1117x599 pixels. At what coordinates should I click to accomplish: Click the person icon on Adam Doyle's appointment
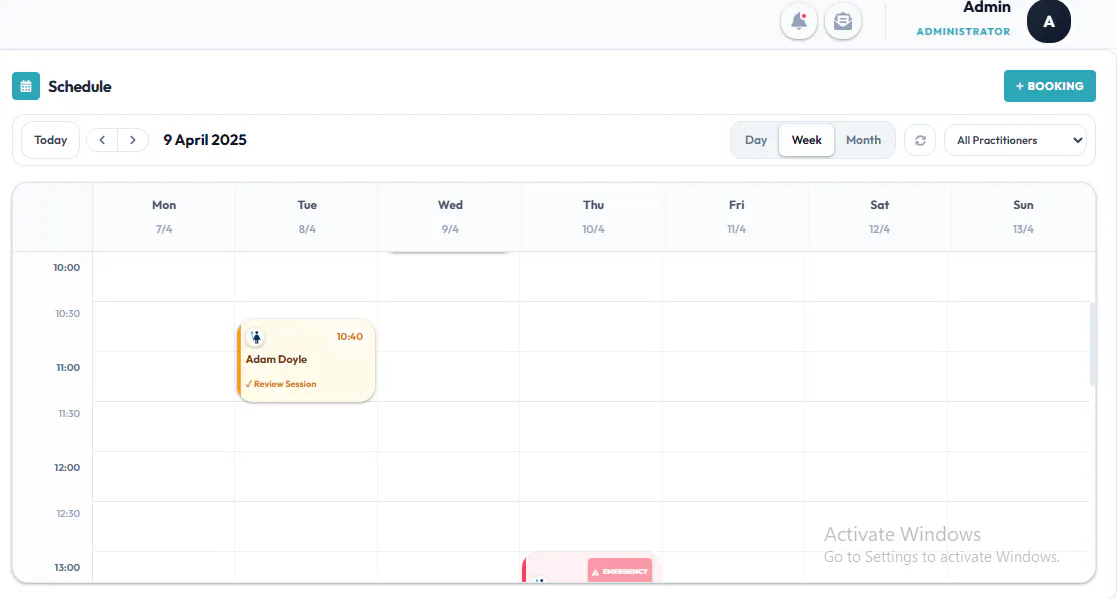click(x=256, y=337)
